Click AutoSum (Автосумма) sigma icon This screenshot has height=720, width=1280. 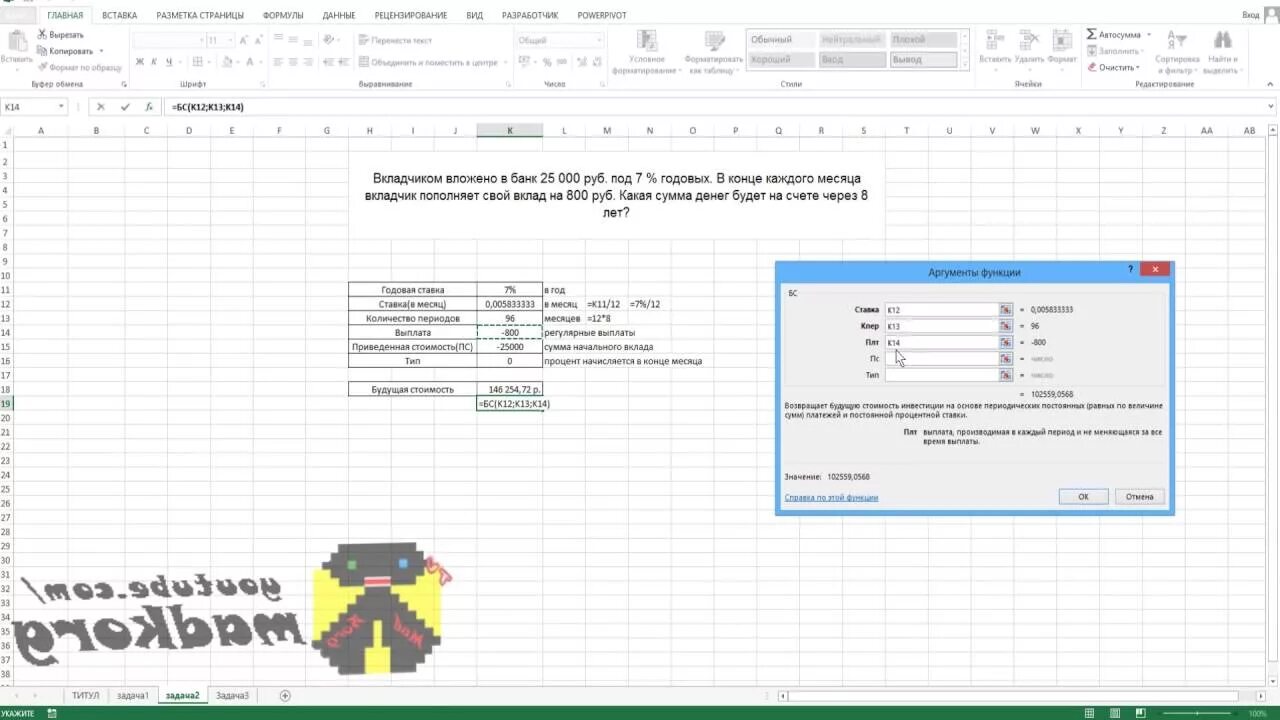(x=1092, y=35)
